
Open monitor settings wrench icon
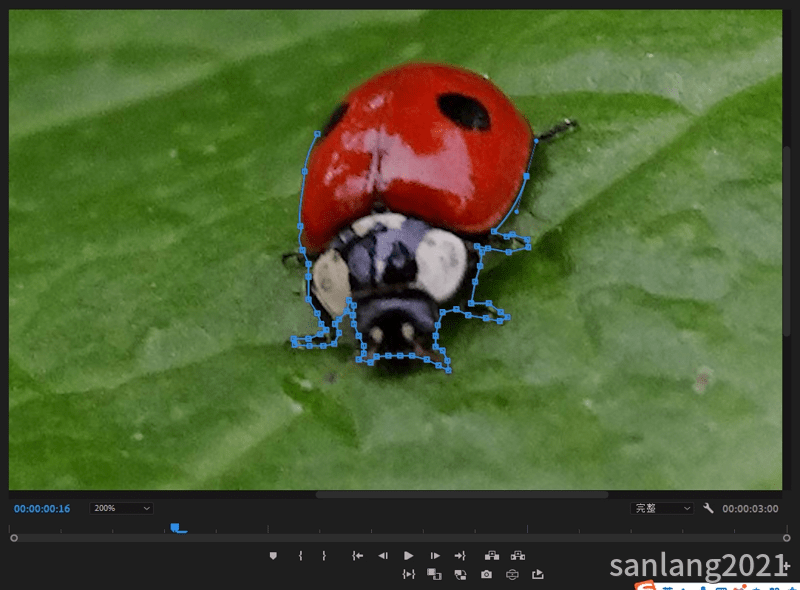coord(708,508)
